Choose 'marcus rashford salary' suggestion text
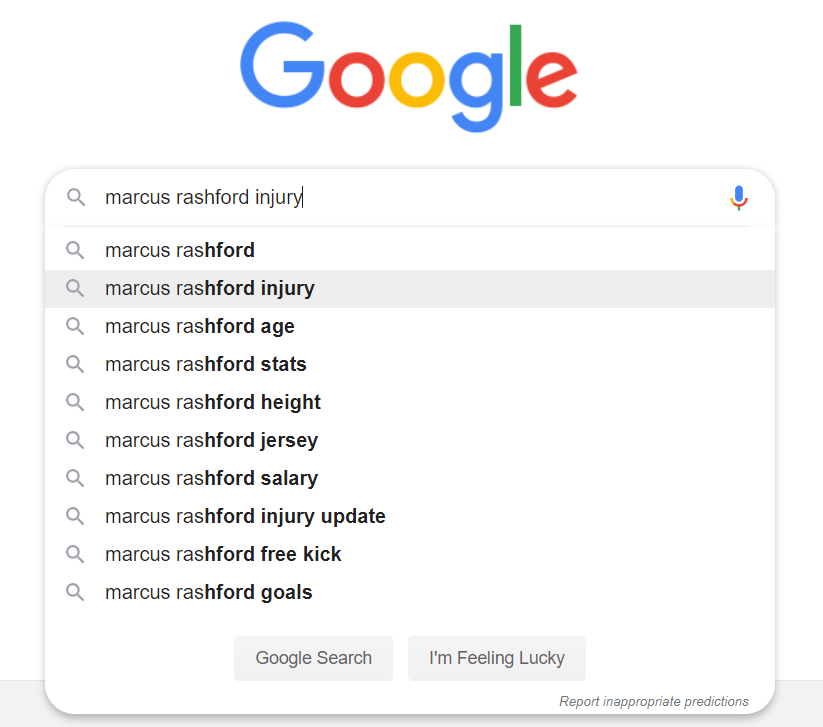This screenshot has height=727, width=823. point(212,479)
